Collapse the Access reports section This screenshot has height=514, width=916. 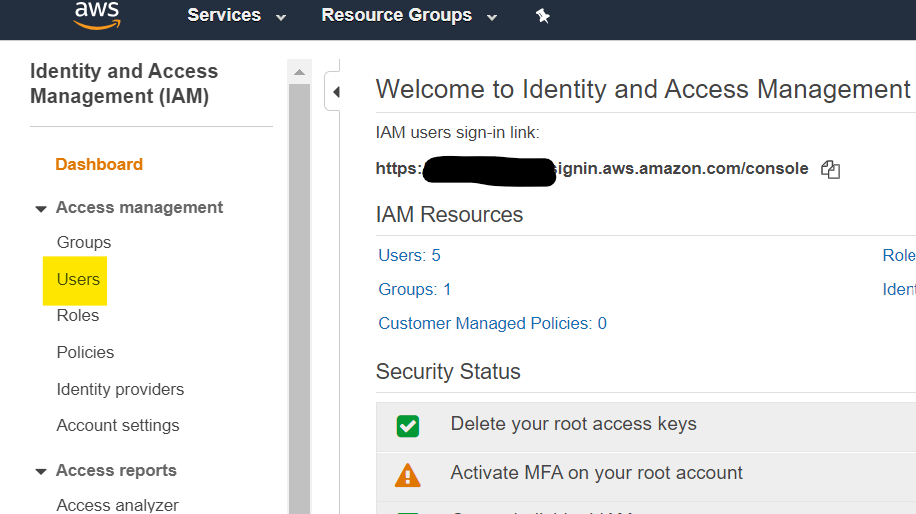(41, 472)
